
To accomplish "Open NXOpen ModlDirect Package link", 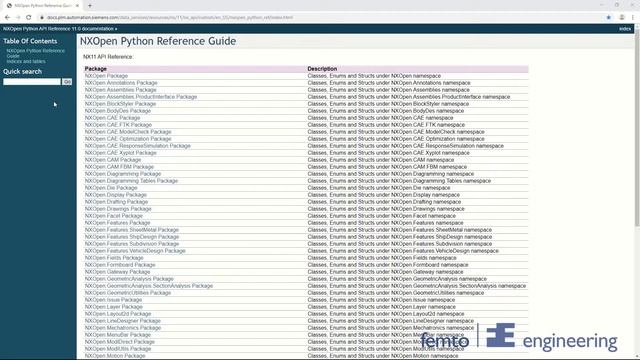I will [x=120, y=342].
